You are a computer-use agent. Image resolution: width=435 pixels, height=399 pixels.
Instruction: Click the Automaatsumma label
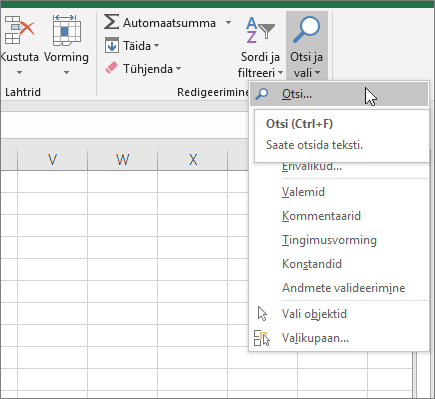pyautogui.click(x=169, y=23)
